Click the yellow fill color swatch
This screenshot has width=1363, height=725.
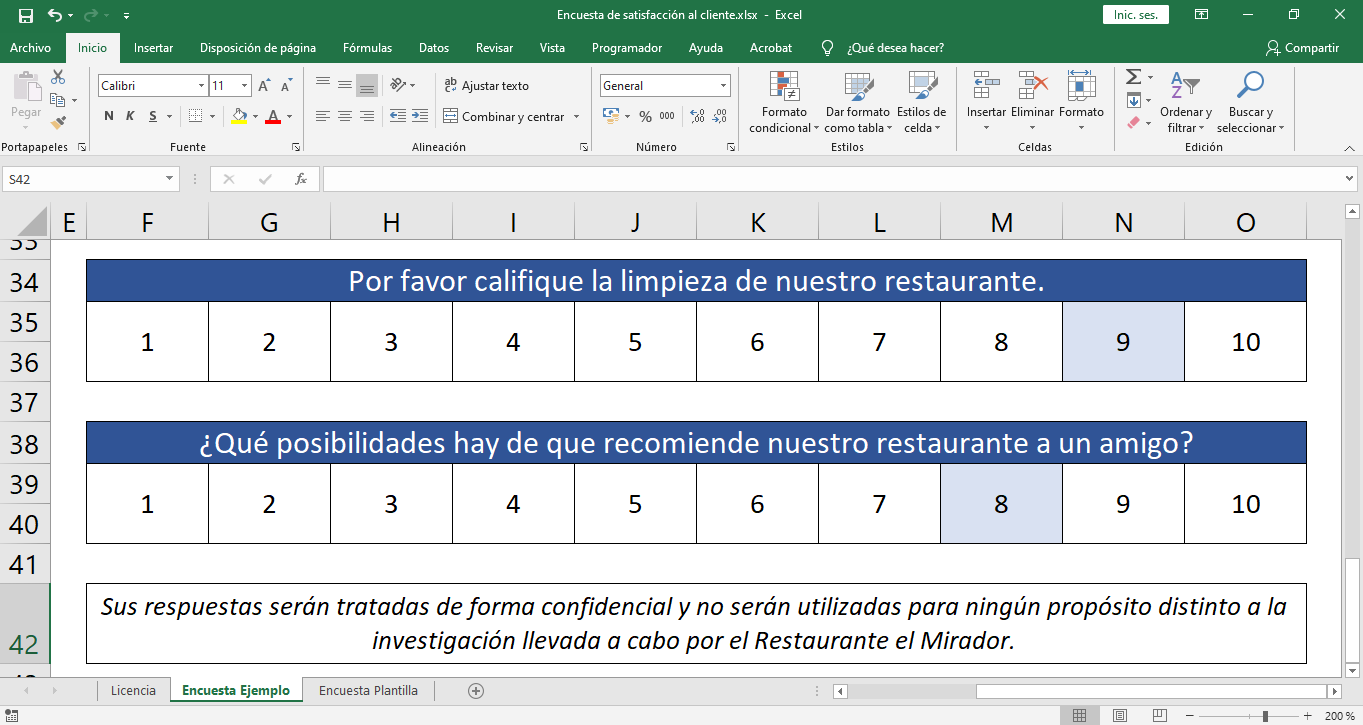pyautogui.click(x=239, y=117)
